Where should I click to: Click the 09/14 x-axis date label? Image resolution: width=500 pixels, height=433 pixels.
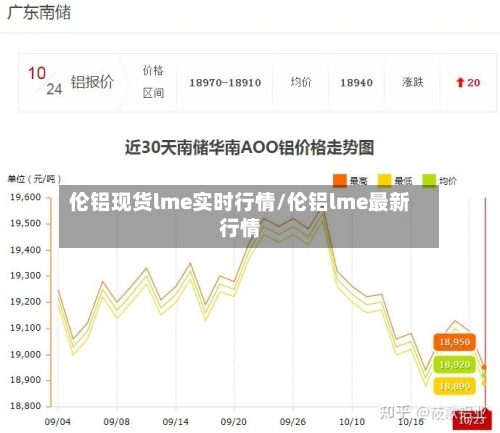pos(175,422)
